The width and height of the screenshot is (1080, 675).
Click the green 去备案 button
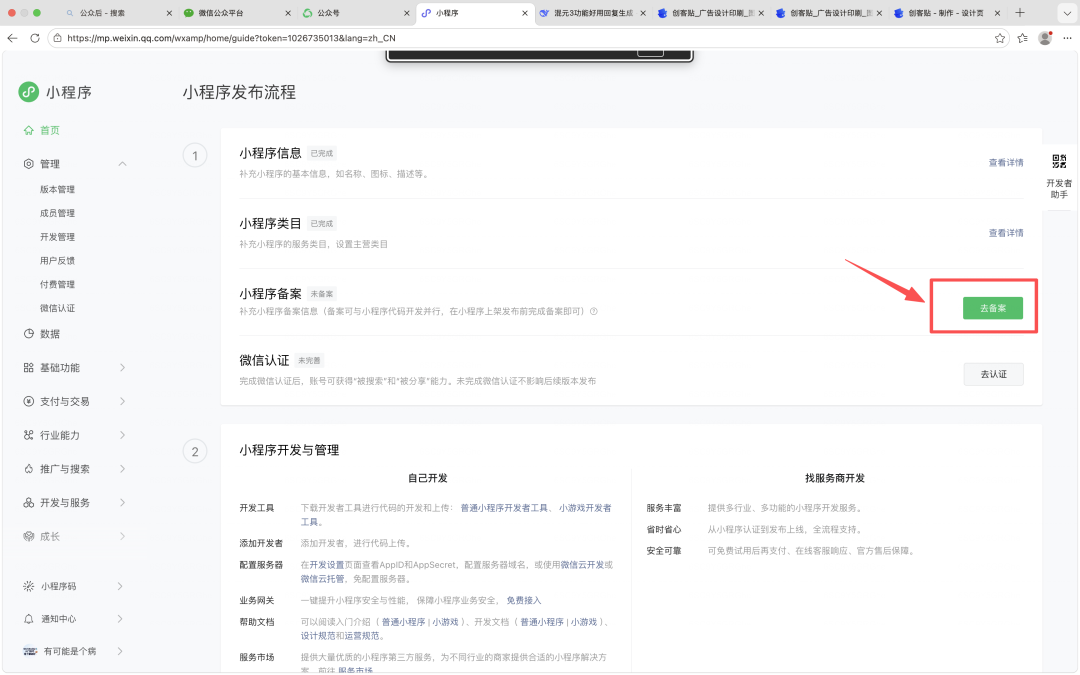coord(993,308)
